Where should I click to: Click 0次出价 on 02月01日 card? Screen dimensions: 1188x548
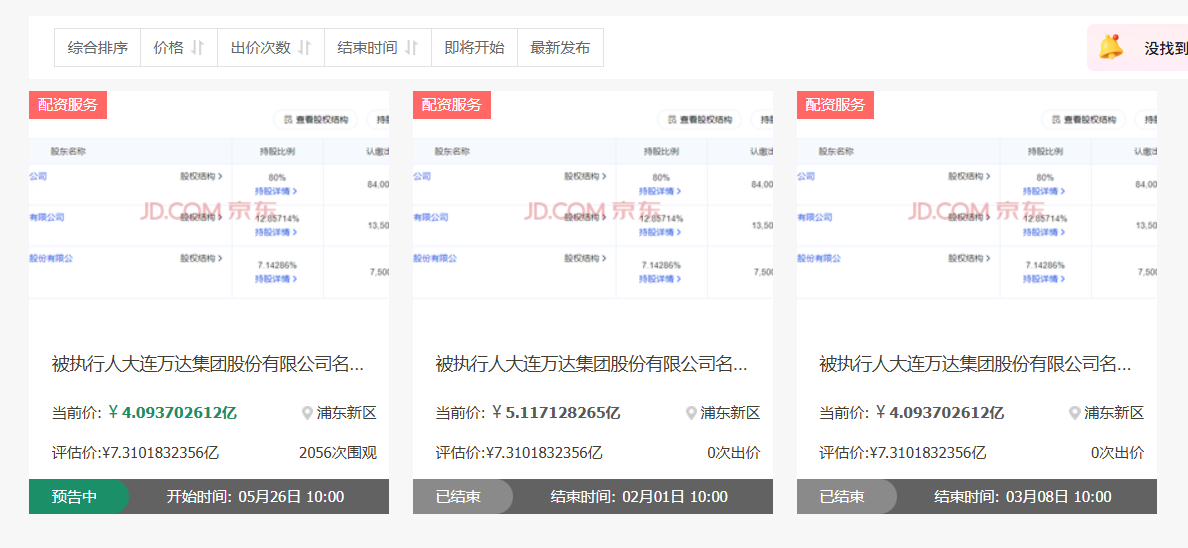[734, 453]
